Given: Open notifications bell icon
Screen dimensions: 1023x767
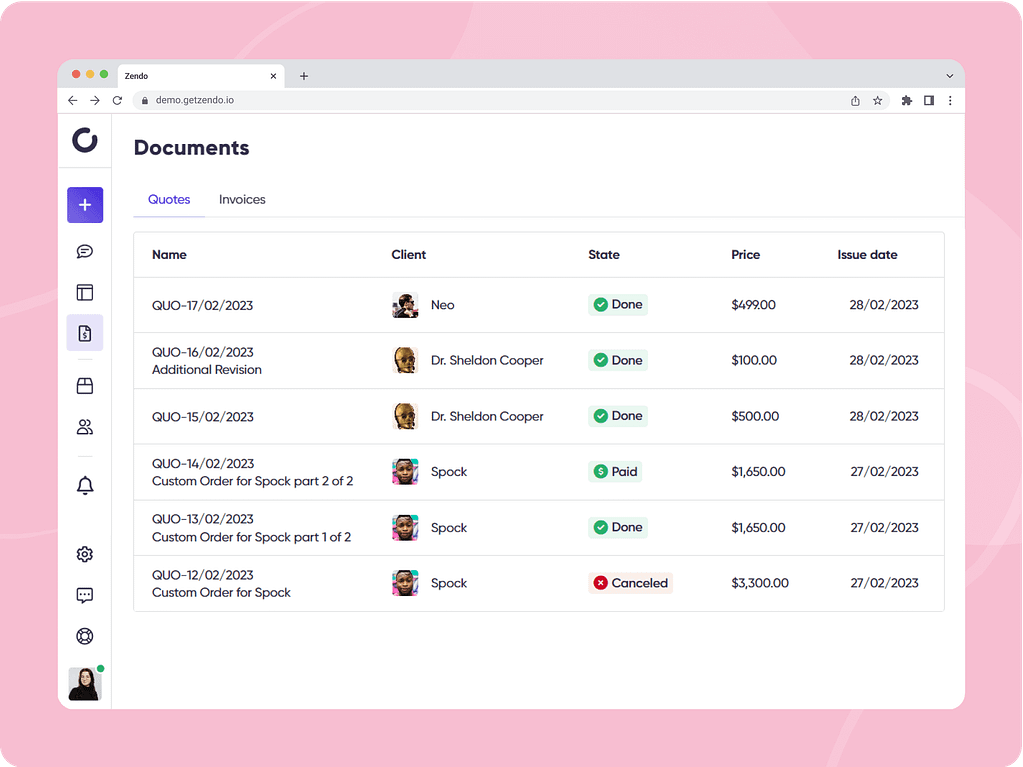Looking at the screenshot, I should click(x=85, y=486).
